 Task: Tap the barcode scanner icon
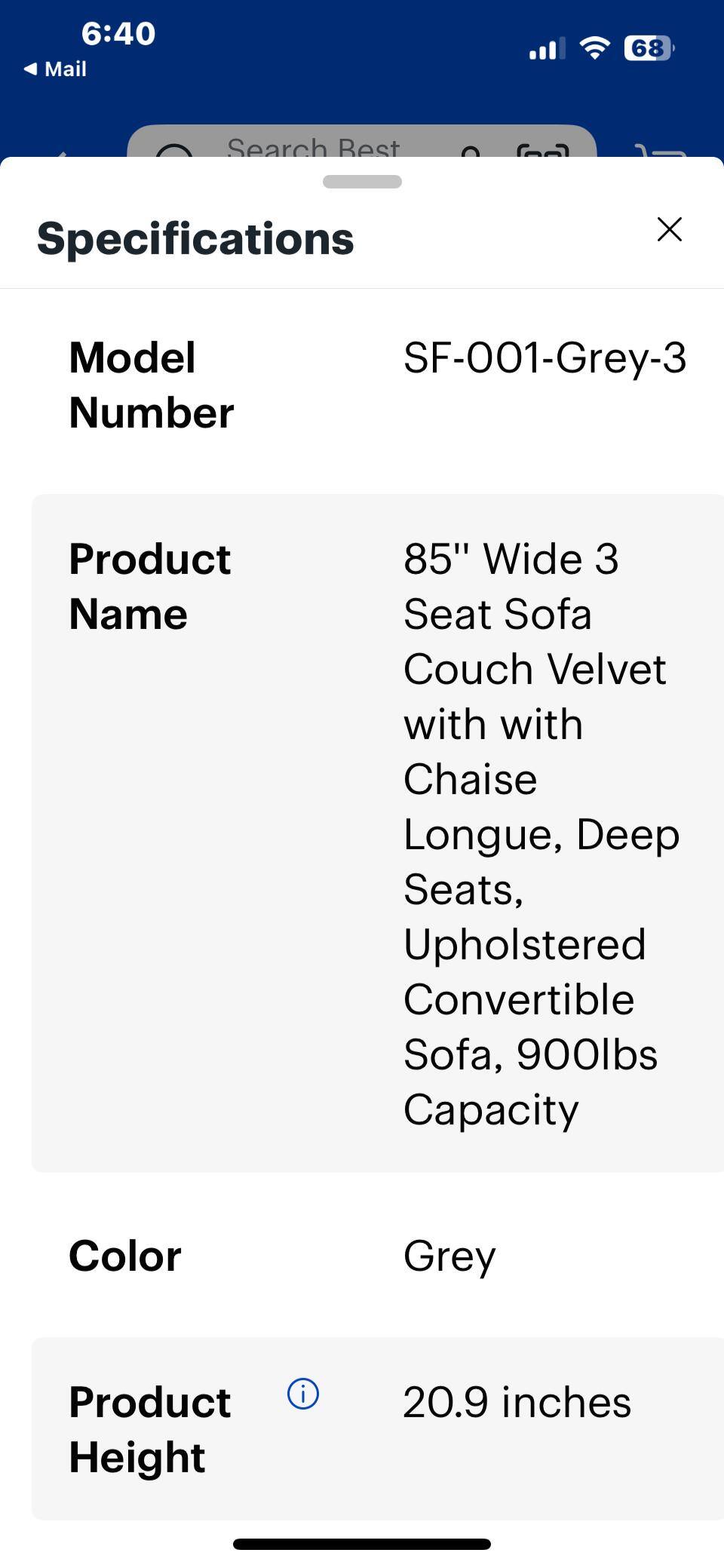coord(542,151)
